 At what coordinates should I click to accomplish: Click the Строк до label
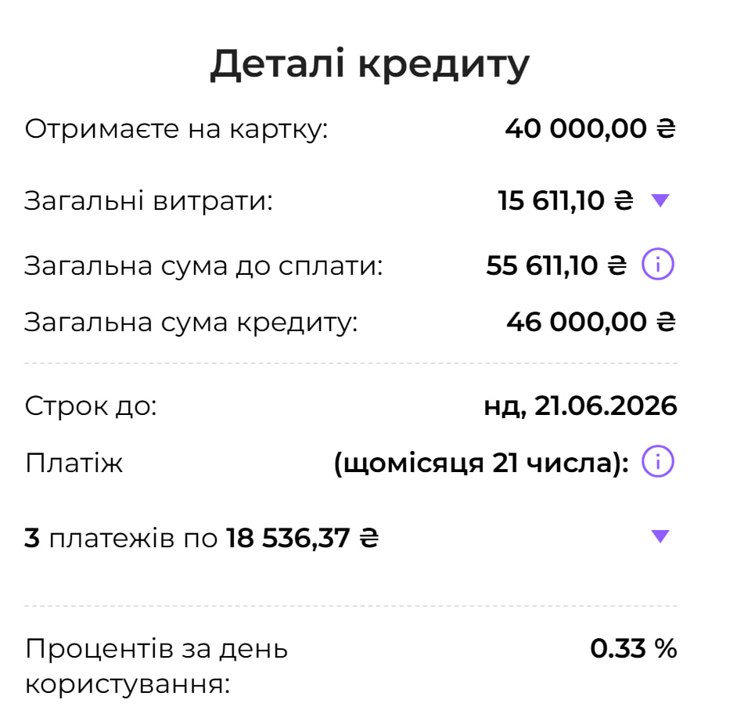(x=91, y=407)
